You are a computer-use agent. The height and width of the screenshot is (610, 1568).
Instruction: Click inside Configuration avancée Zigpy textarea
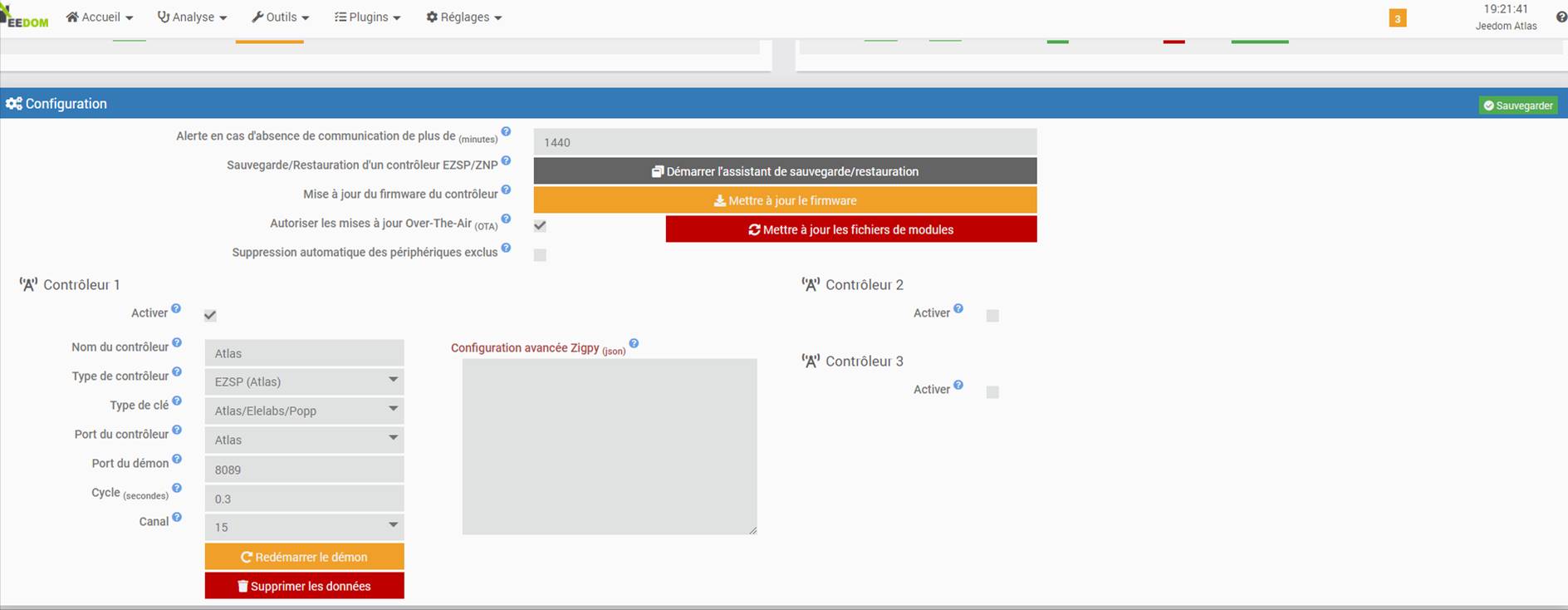(610, 446)
